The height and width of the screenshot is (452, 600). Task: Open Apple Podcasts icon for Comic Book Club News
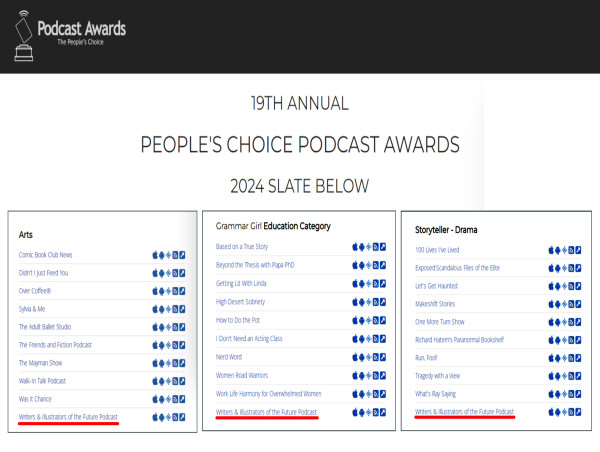pos(155,255)
